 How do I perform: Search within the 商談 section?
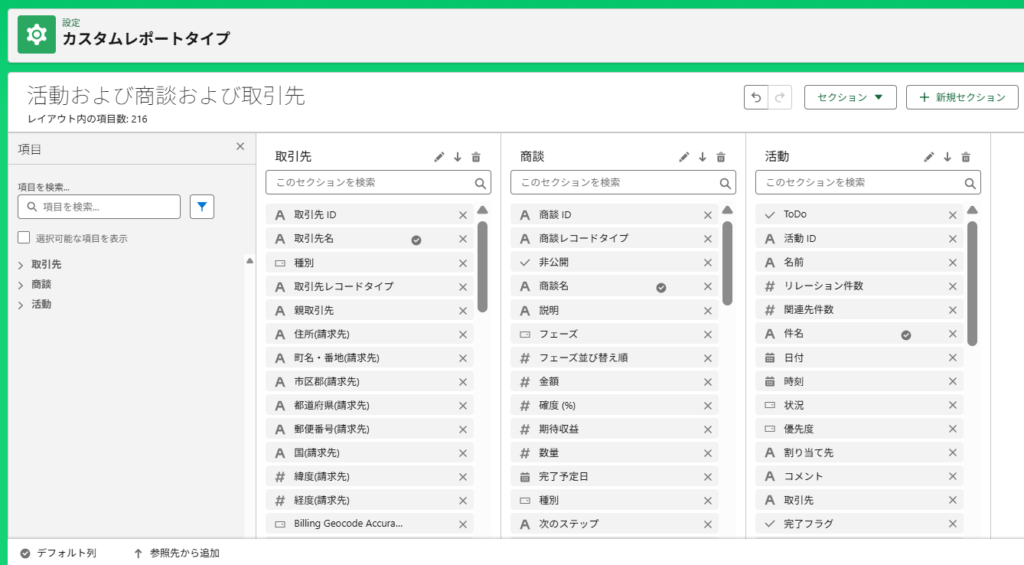click(623, 183)
